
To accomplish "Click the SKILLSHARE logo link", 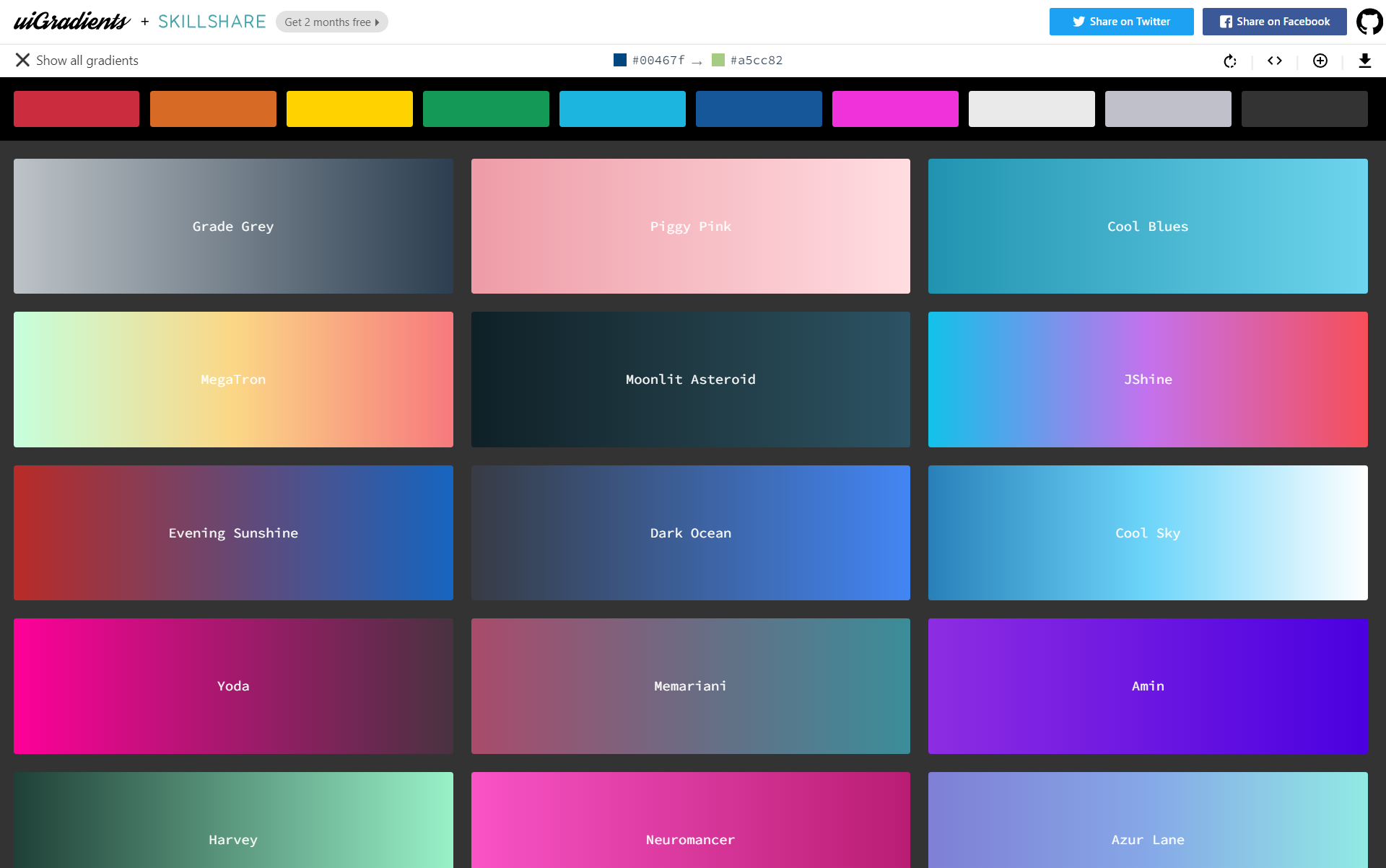I will 212,22.
